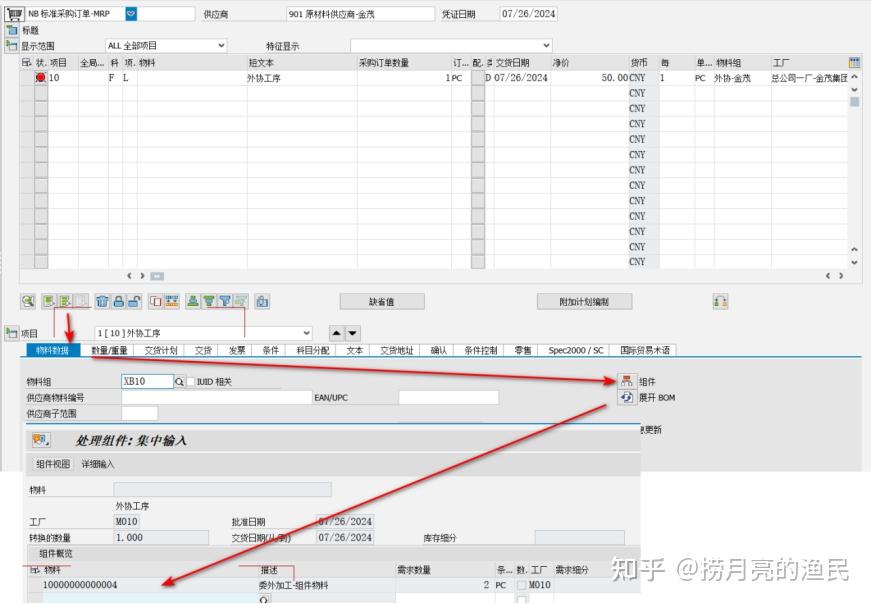The image size is (871, 604).
Task: Click the blue order type selector arrow
Action: [x=131, y=13]
